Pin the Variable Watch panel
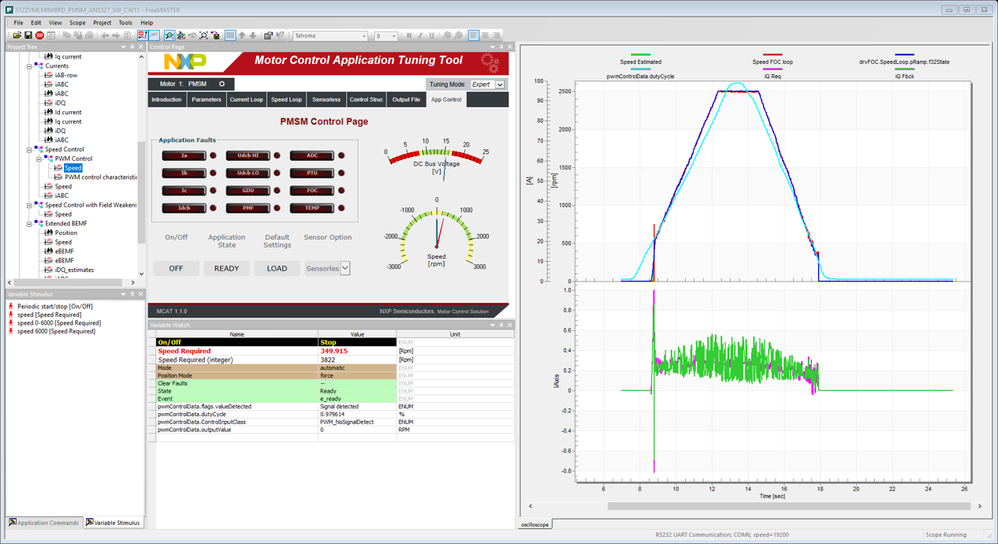This screenshot has height=544, width=998. pos(501,325)
